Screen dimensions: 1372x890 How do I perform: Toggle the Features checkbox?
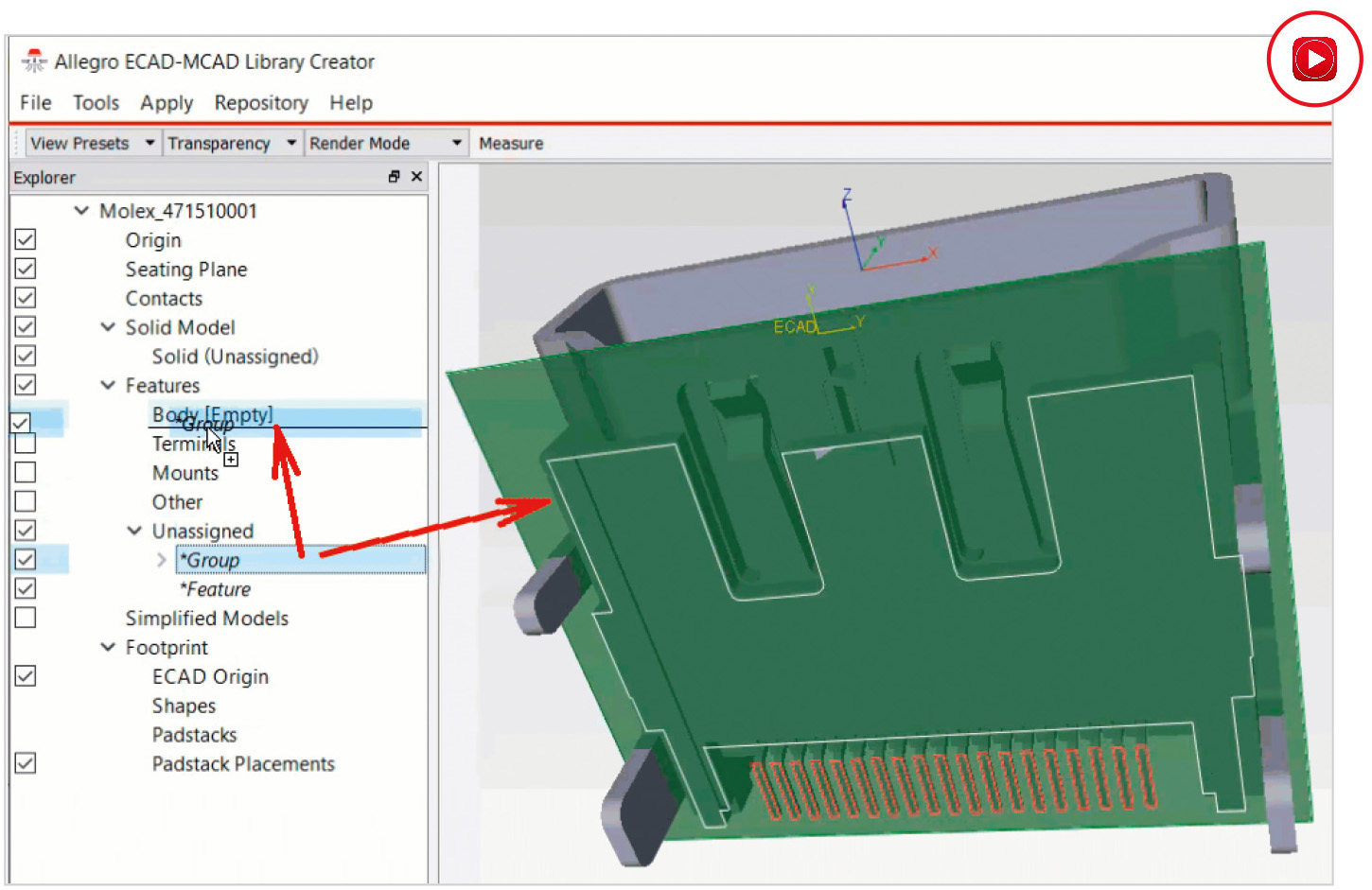[x=26, y=385]
